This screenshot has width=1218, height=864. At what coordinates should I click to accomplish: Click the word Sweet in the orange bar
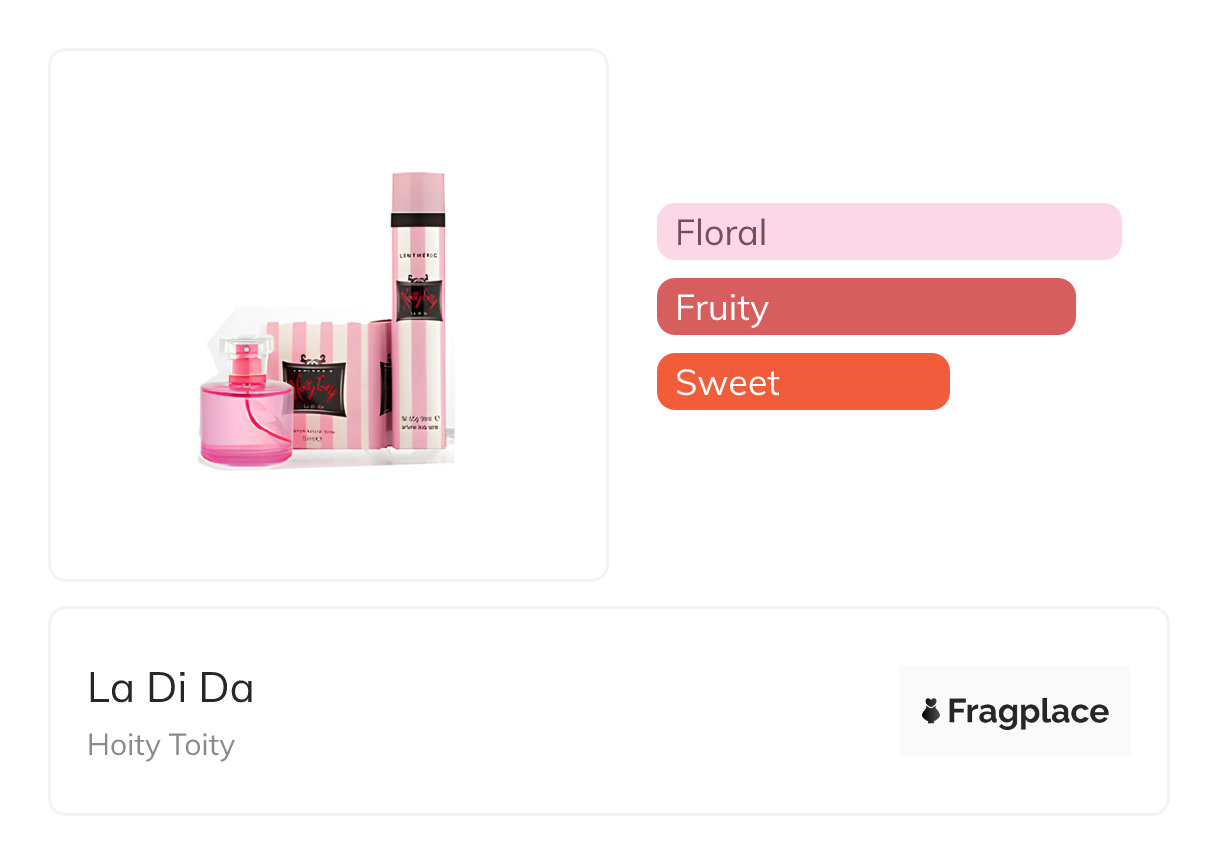[727, 382]
